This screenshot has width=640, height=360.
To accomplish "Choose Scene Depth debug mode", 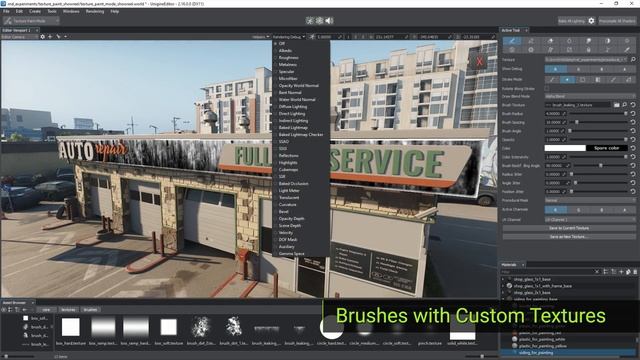I will pos(290,226).
